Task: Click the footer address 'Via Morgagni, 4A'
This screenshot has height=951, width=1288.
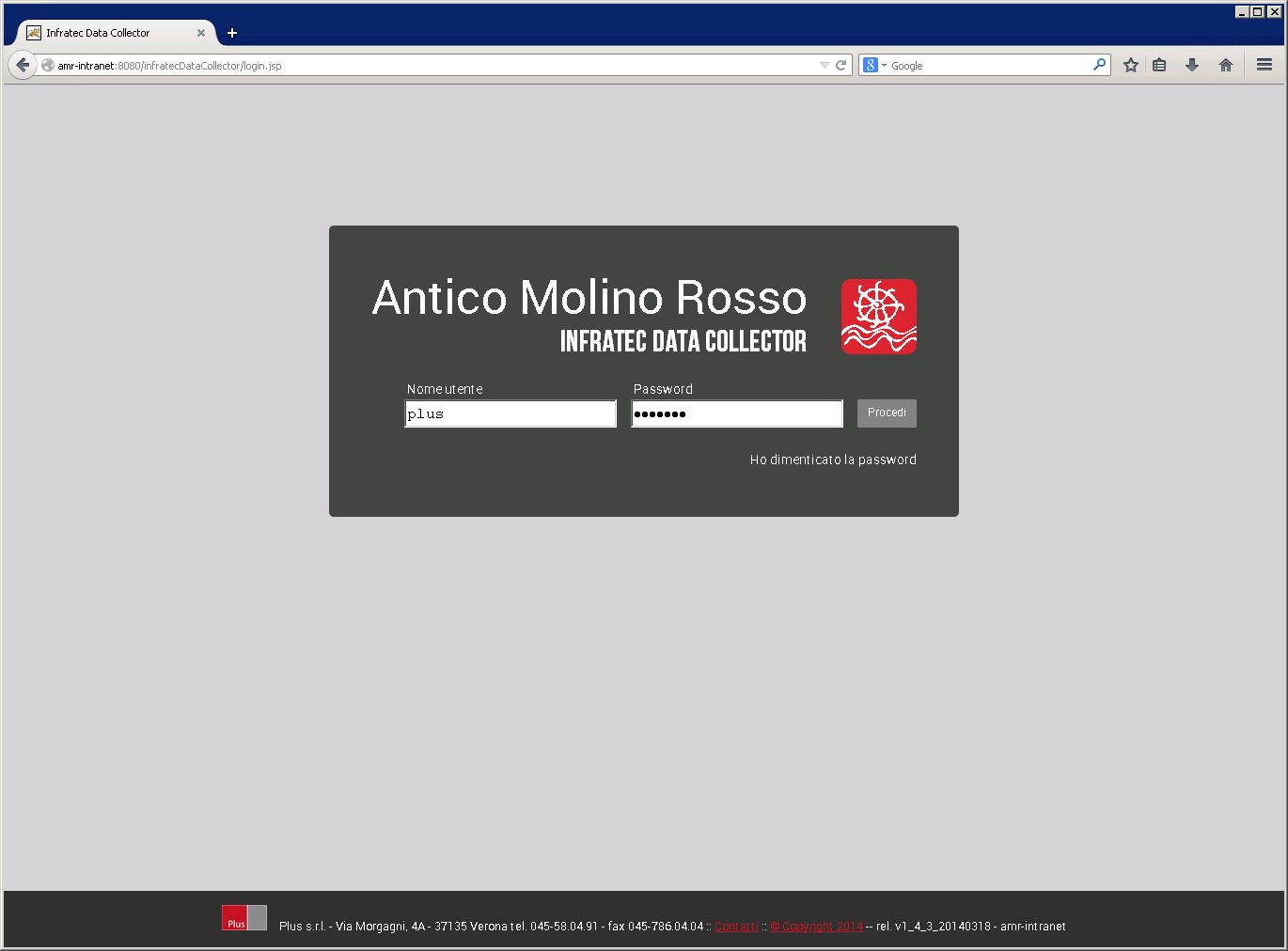Action: click(381, 927)
